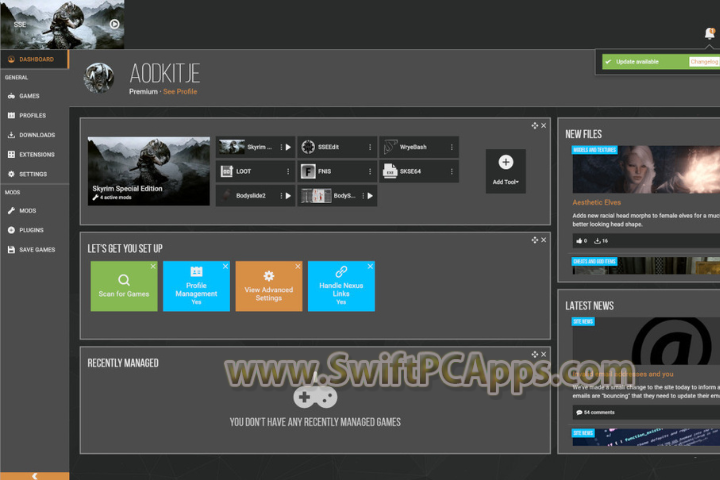The image size is (720, 480).
Task: Click the endorsements thumbs-up icon under Aesthetic Elves
Action: 579,241
